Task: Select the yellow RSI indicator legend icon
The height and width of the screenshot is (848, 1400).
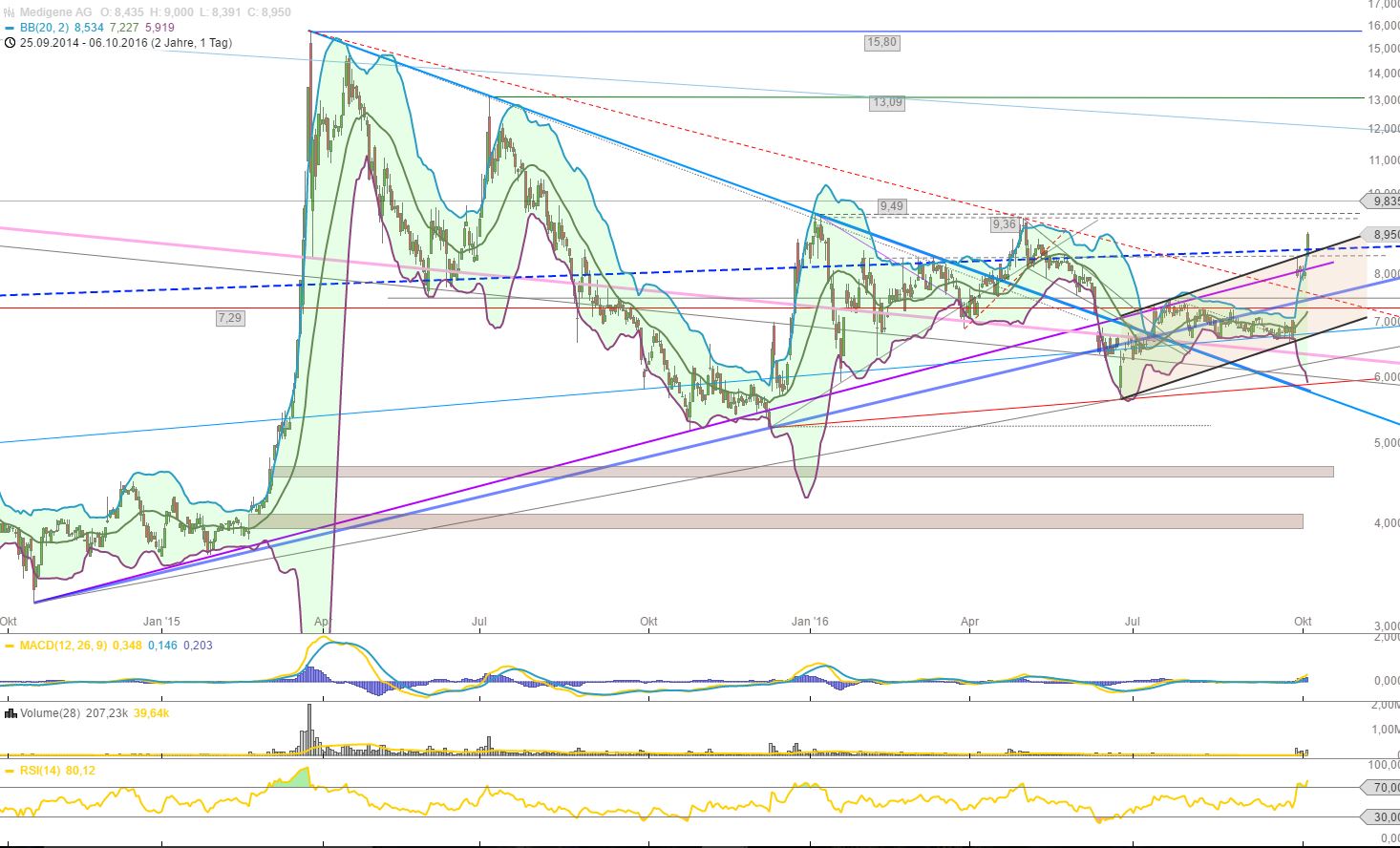Action: 10,770
